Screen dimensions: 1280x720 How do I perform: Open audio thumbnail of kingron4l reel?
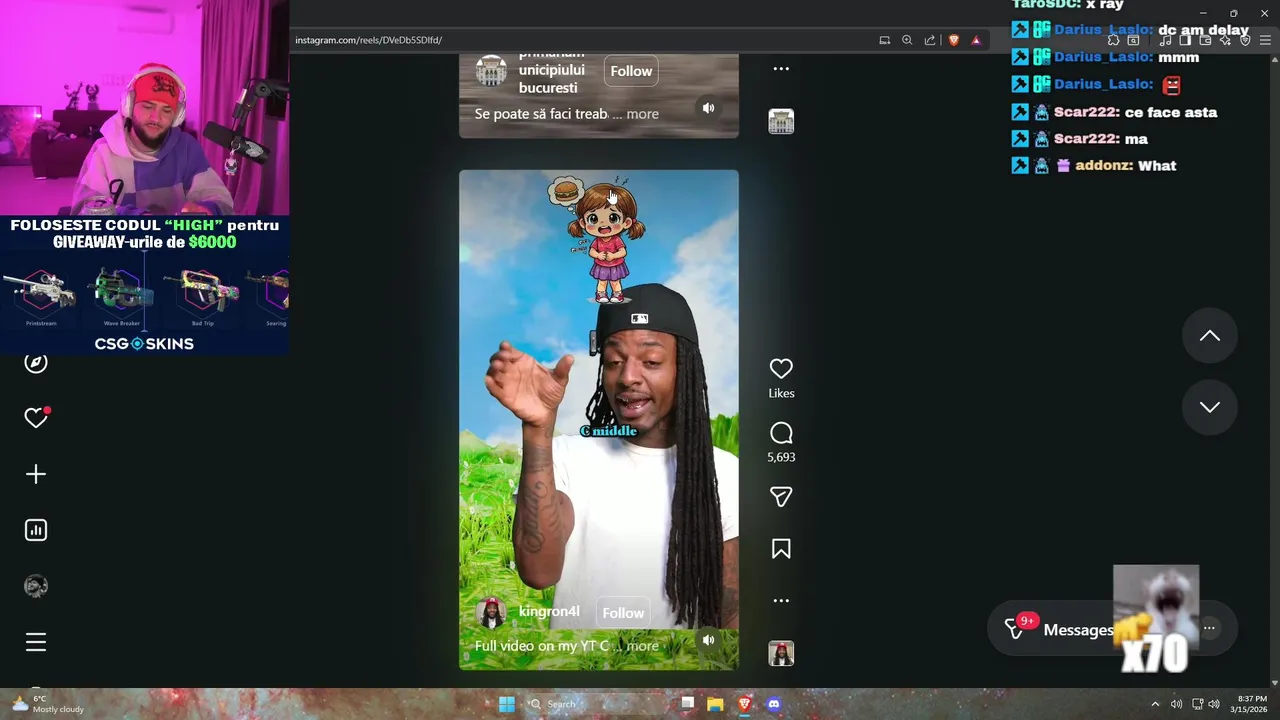781,654
